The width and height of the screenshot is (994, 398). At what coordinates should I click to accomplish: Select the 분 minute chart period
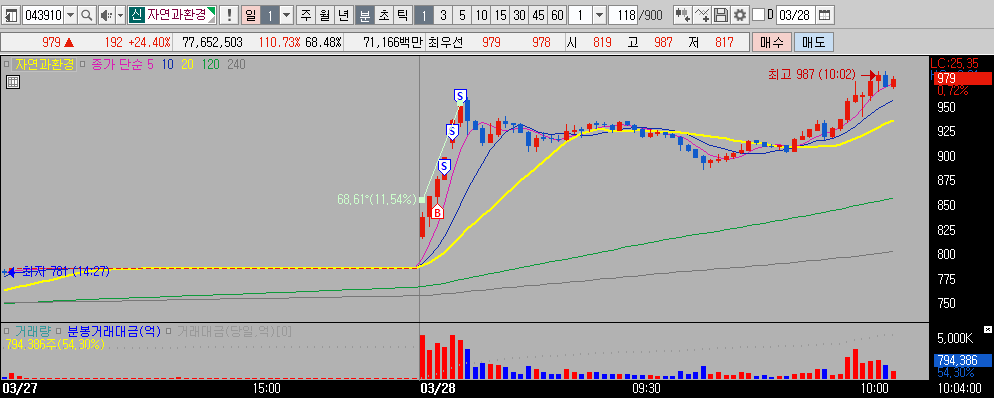[365, 15]
